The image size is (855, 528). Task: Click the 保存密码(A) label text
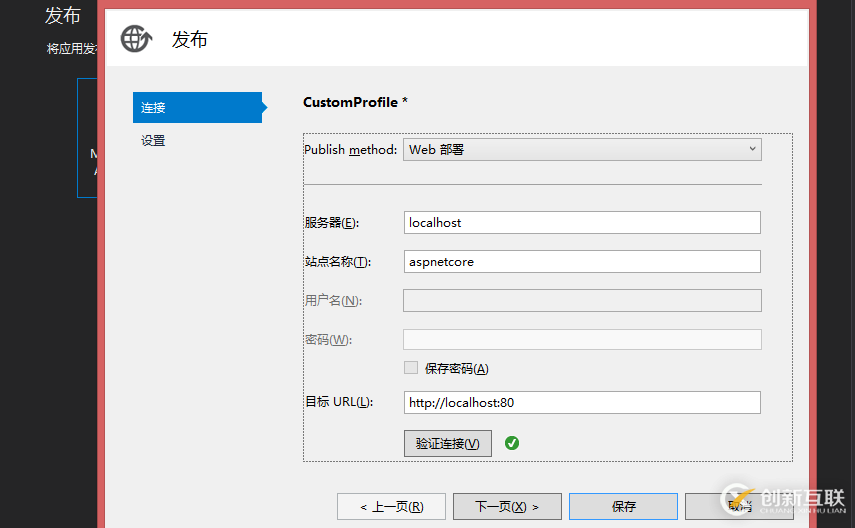[456, 369]
